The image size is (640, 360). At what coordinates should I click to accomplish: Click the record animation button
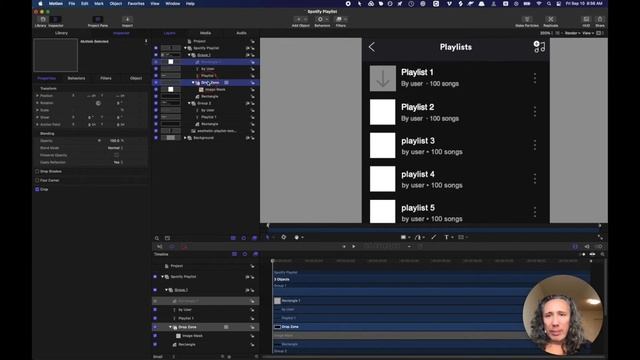coord(184,247)
